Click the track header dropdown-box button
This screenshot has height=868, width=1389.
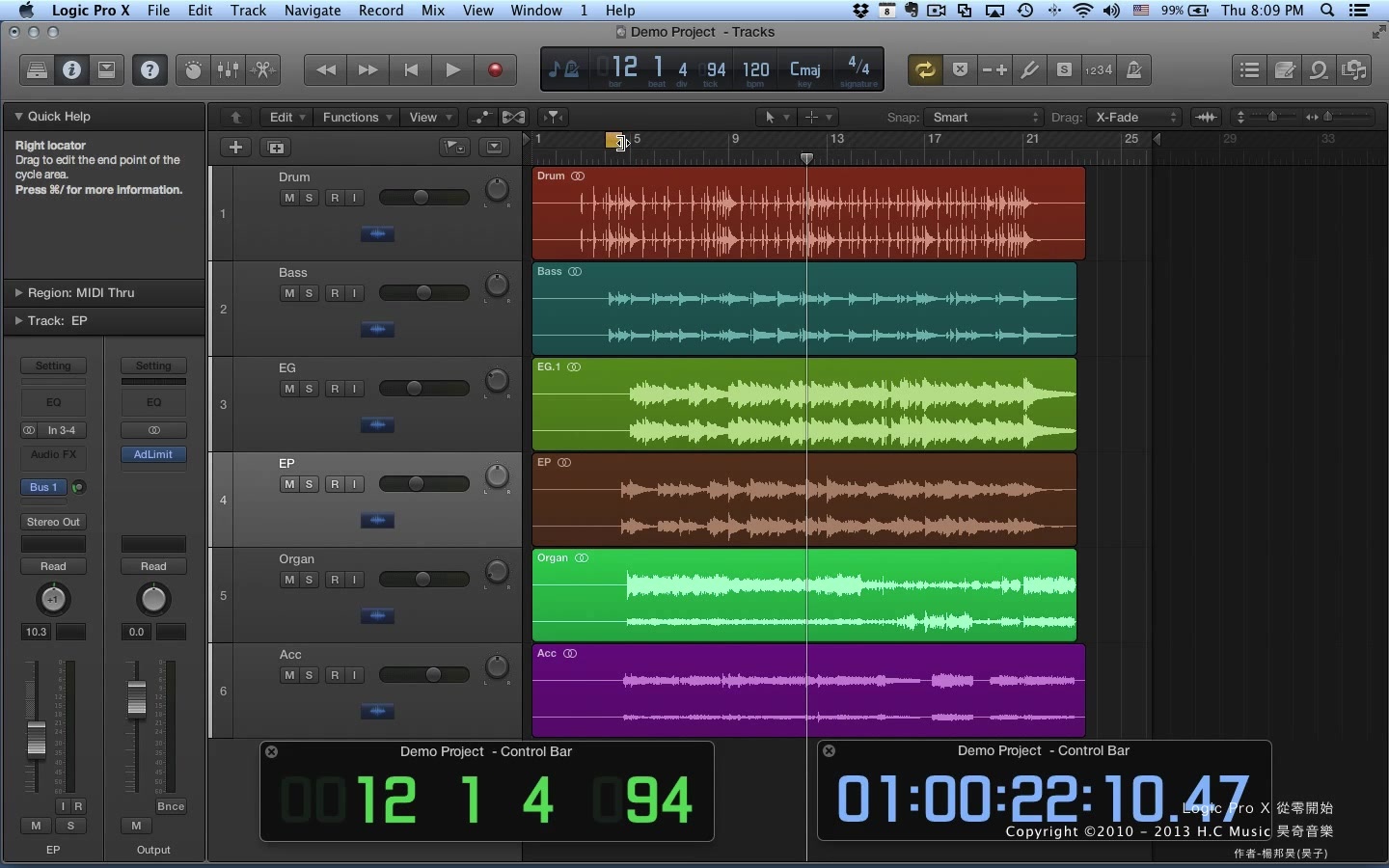[494, 147]
